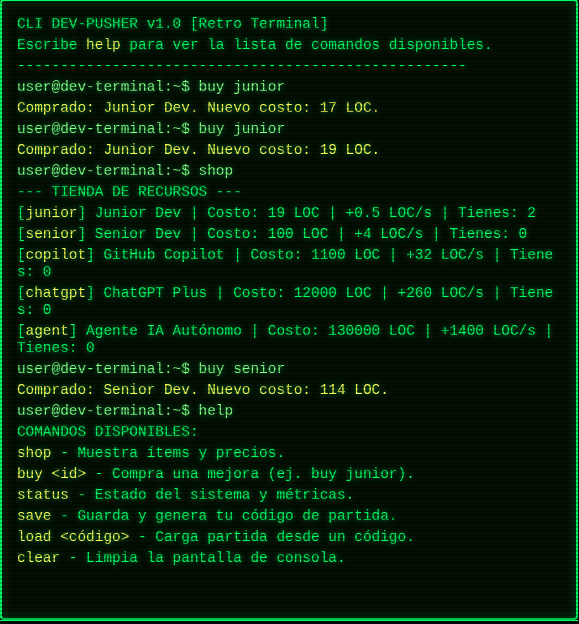Click the 'shop' command entry
The height and width of the screenshot is (624, 579).
[x=125, y=171]
